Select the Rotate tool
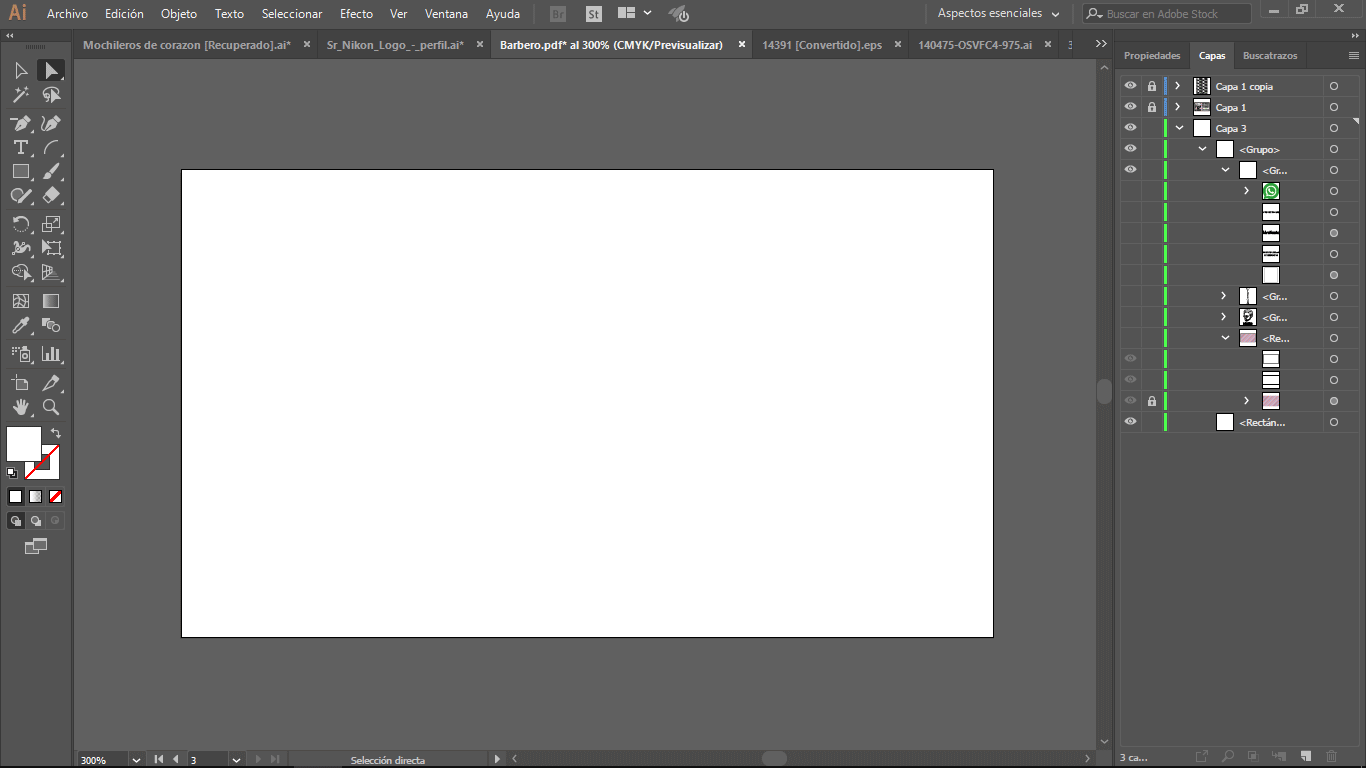This screenshot has width=1366, height=768. tap(21, 224)
